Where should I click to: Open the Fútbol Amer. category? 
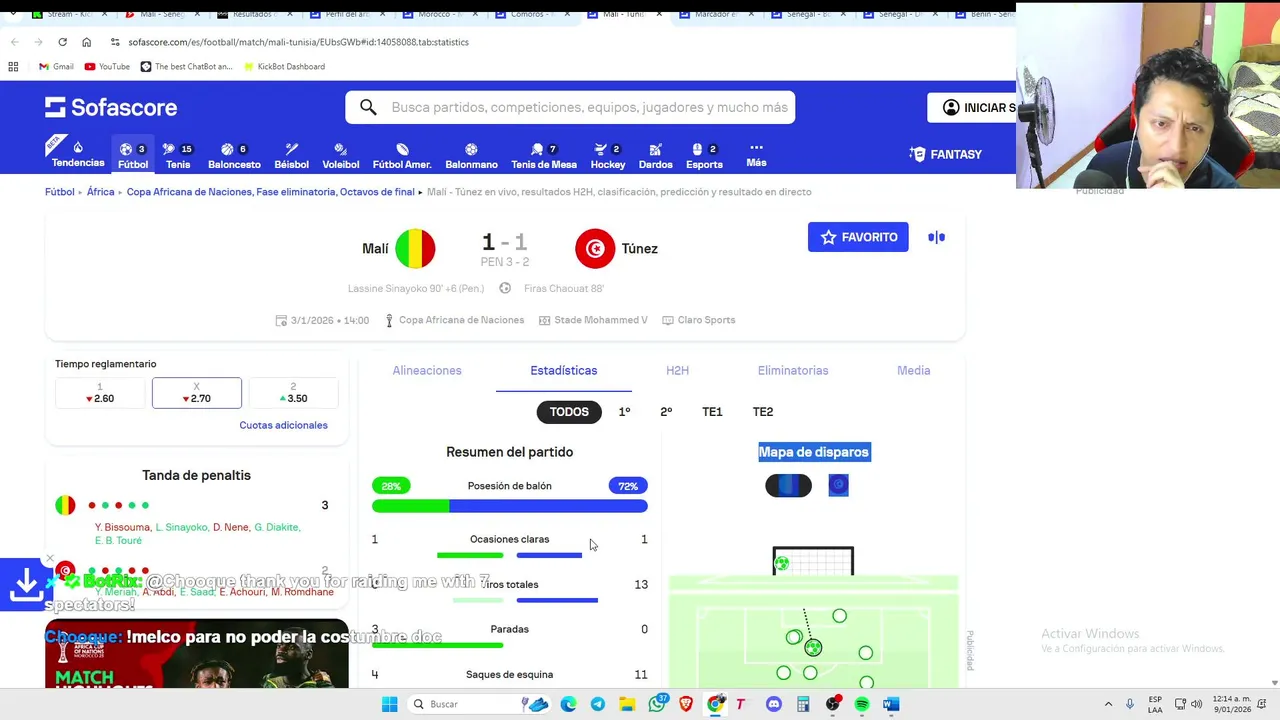pos(402,155)
